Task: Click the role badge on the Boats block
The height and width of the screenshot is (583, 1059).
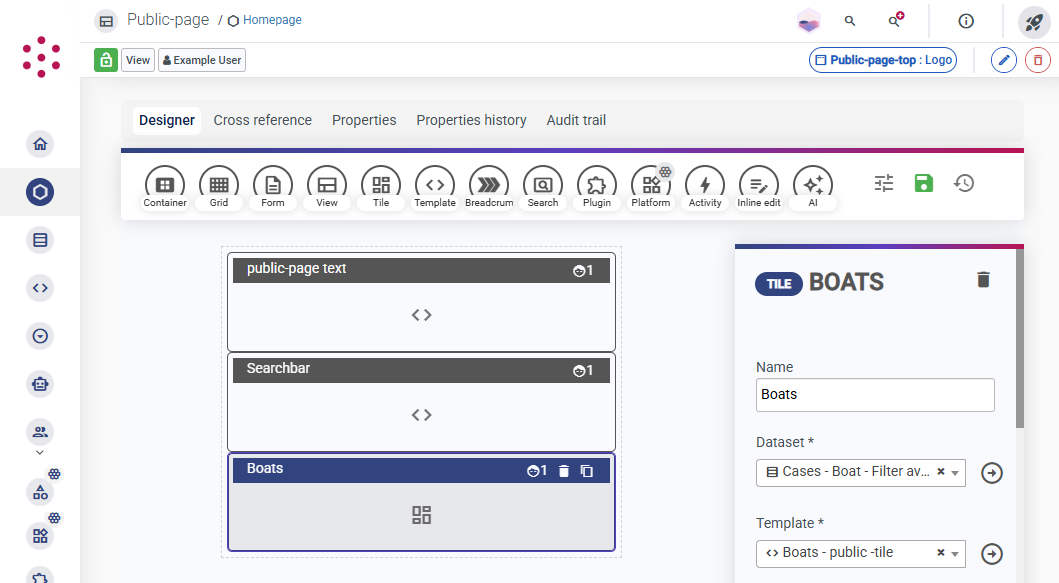Action: click(x=537, y=471)
